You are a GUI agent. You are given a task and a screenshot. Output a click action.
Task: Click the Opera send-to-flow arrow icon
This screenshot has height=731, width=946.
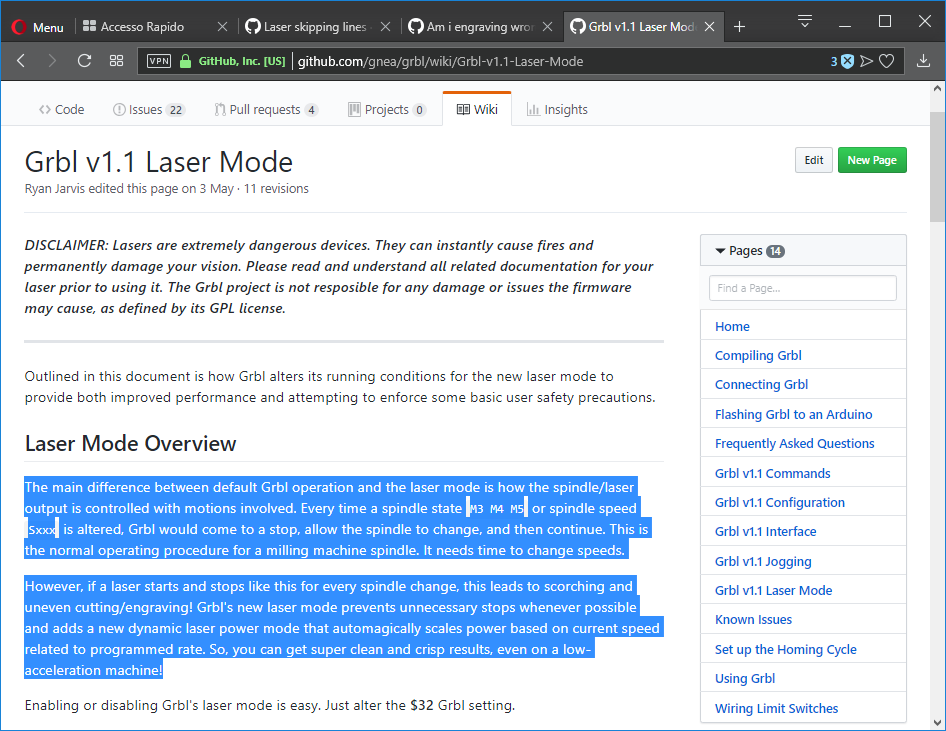click(867, 61)
